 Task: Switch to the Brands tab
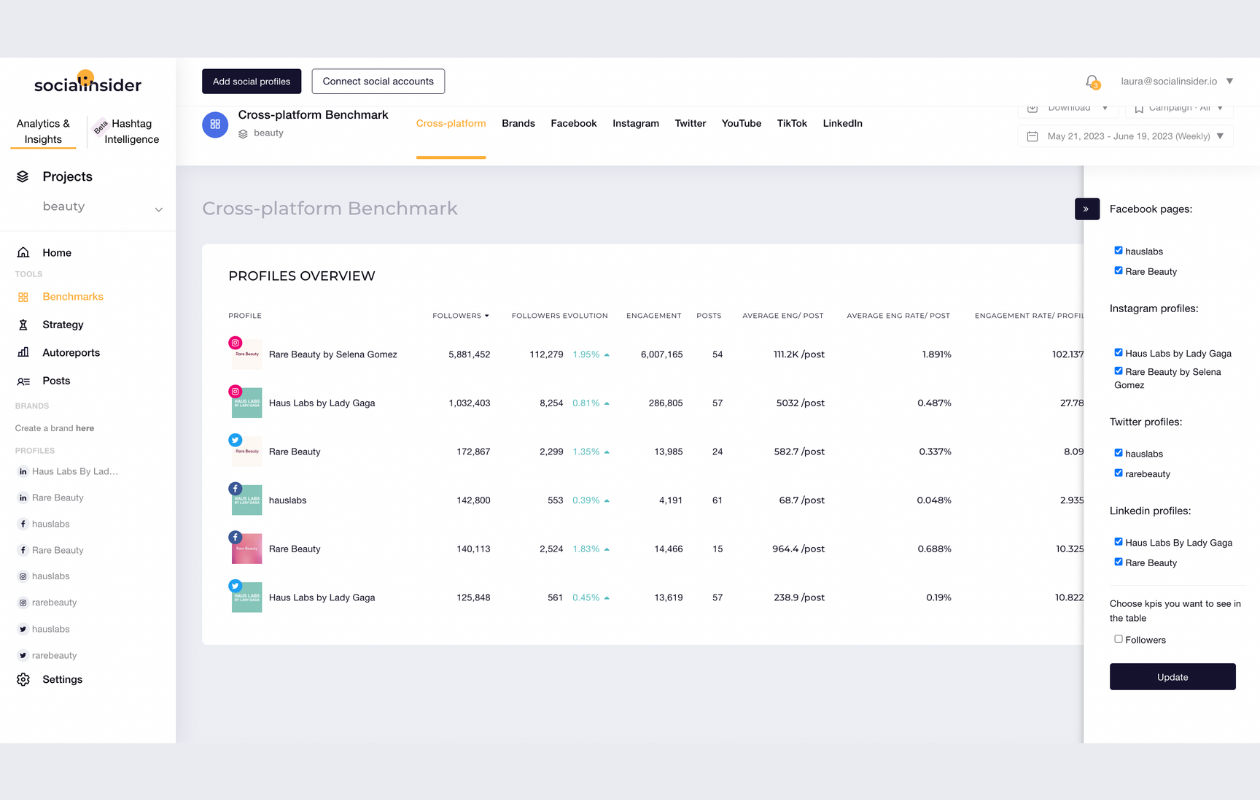(518, 124)
